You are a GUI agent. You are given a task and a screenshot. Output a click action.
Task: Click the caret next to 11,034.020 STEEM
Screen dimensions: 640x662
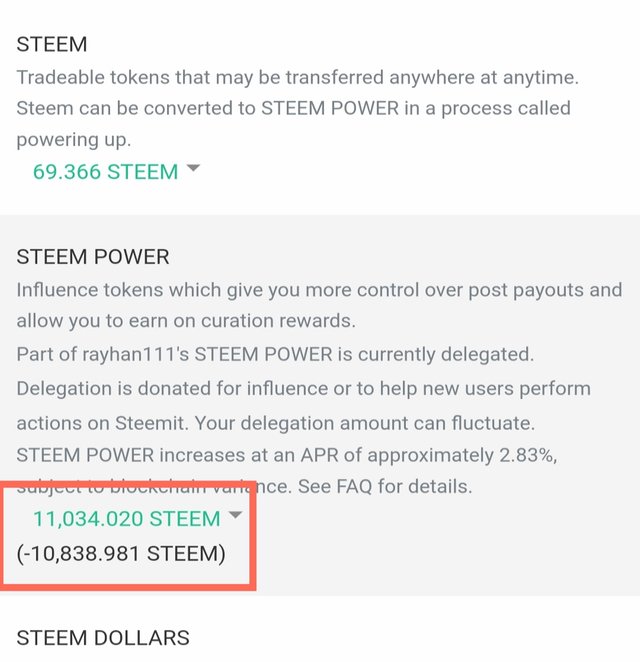coord(235,515)
